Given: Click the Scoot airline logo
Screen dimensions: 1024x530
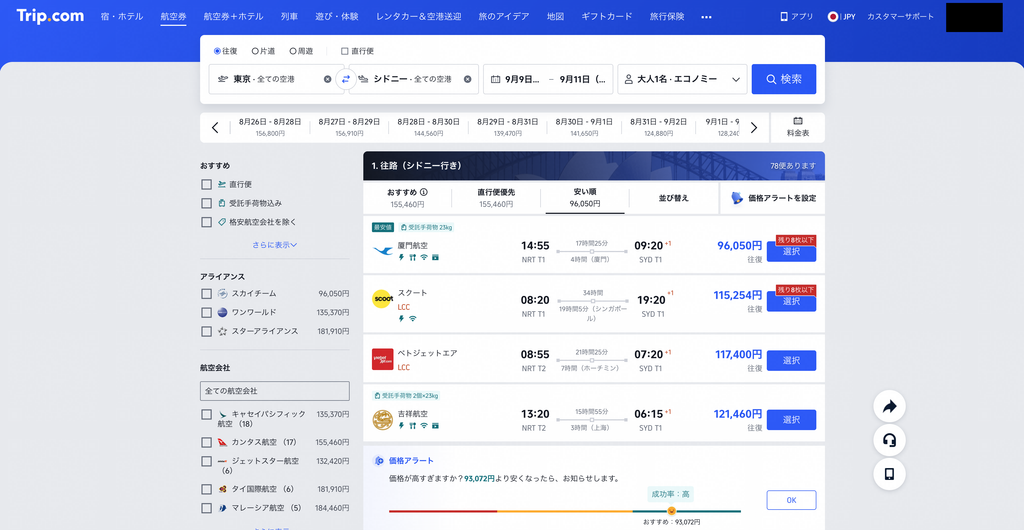Looking at the screenshot, I should [x=383, y=298].
